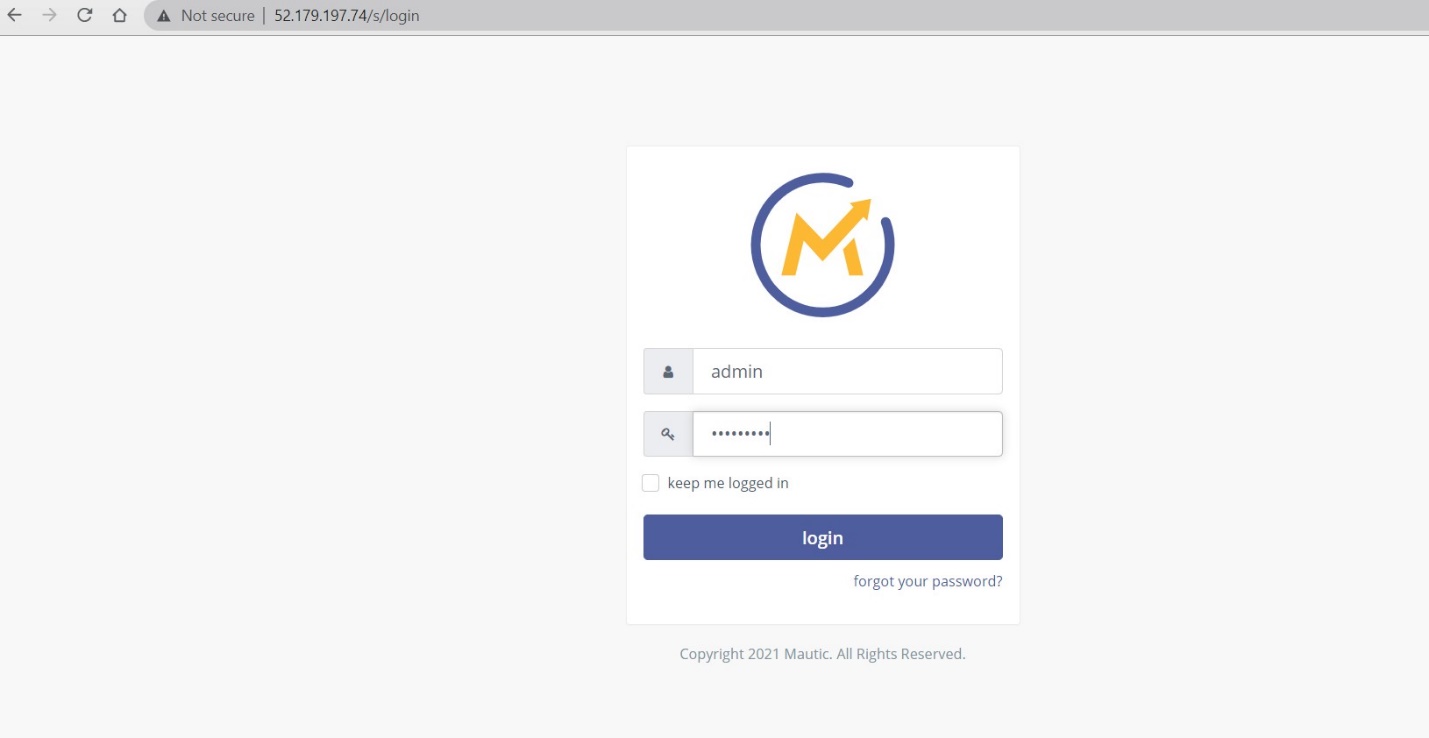The height and width of the screenshot is (738, 1429).
Task: Focus the password field with masked dots
Action: 847,434
